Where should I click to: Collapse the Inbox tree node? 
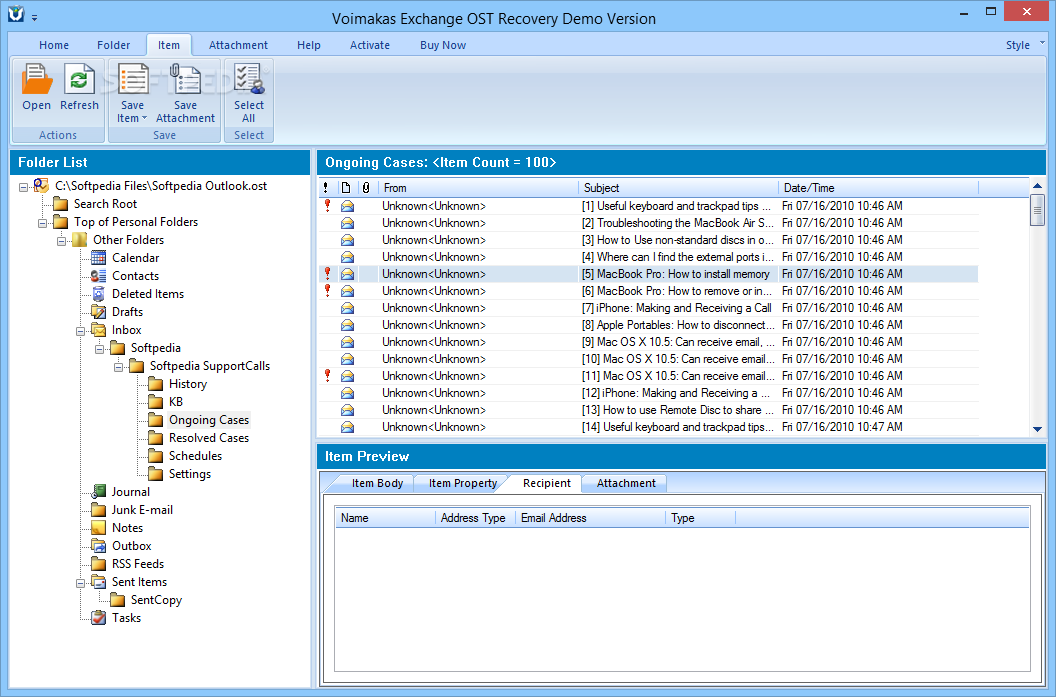[x=80, y=331]
